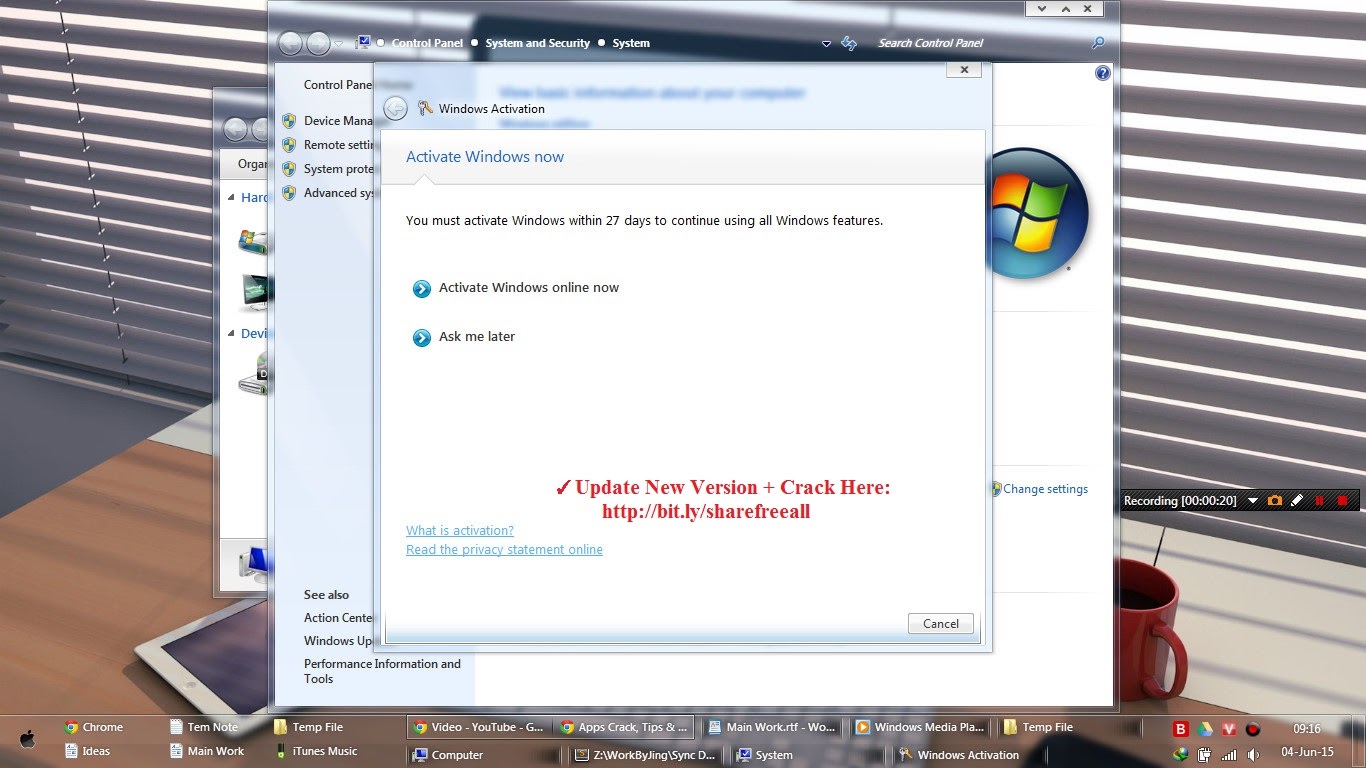Stop the screen recording
1366x768 pixels.
(1342, 500)
